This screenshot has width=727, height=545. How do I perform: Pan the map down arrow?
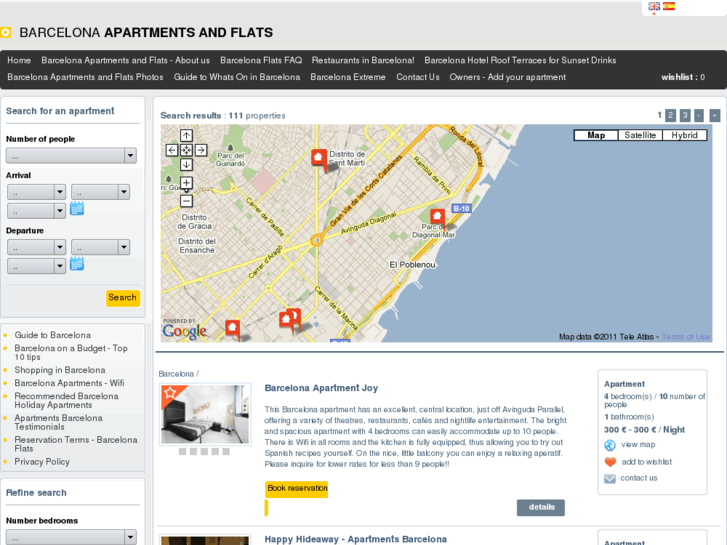tap(186, 165)
